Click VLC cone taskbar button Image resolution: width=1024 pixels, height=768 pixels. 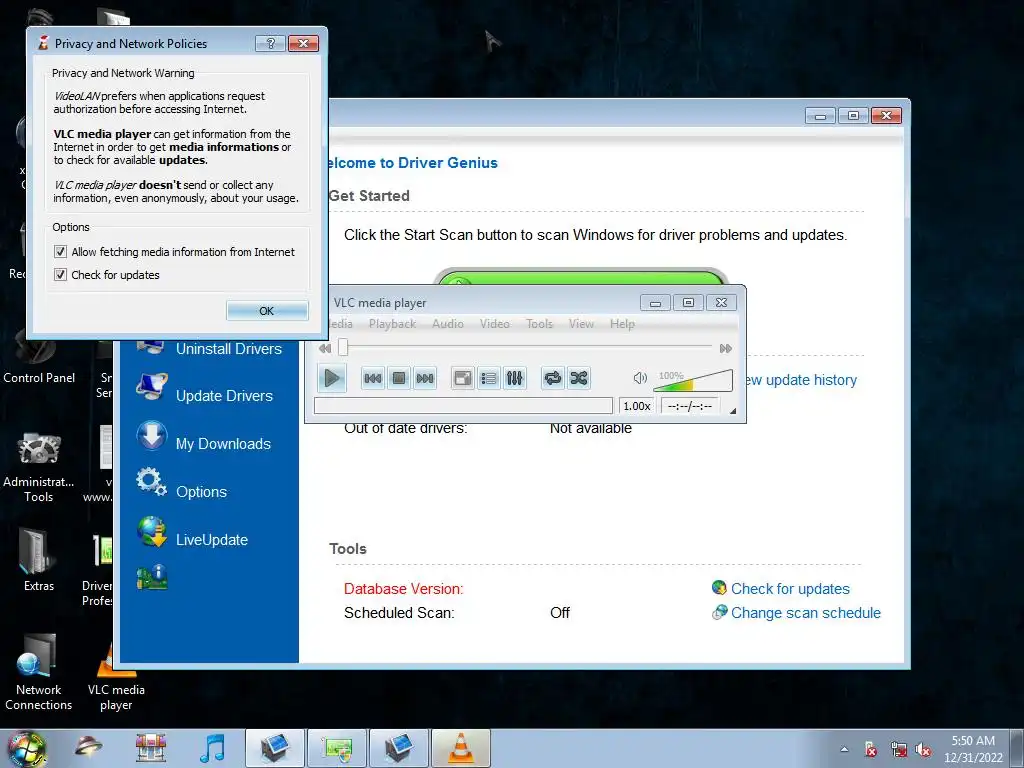click(460, 748)
